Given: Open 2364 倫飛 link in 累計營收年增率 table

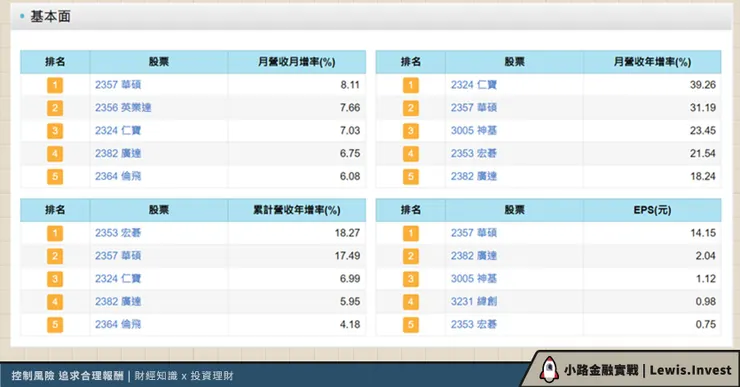Looking at the screenshot, I should pyautogui.click(x=118, y=325).
